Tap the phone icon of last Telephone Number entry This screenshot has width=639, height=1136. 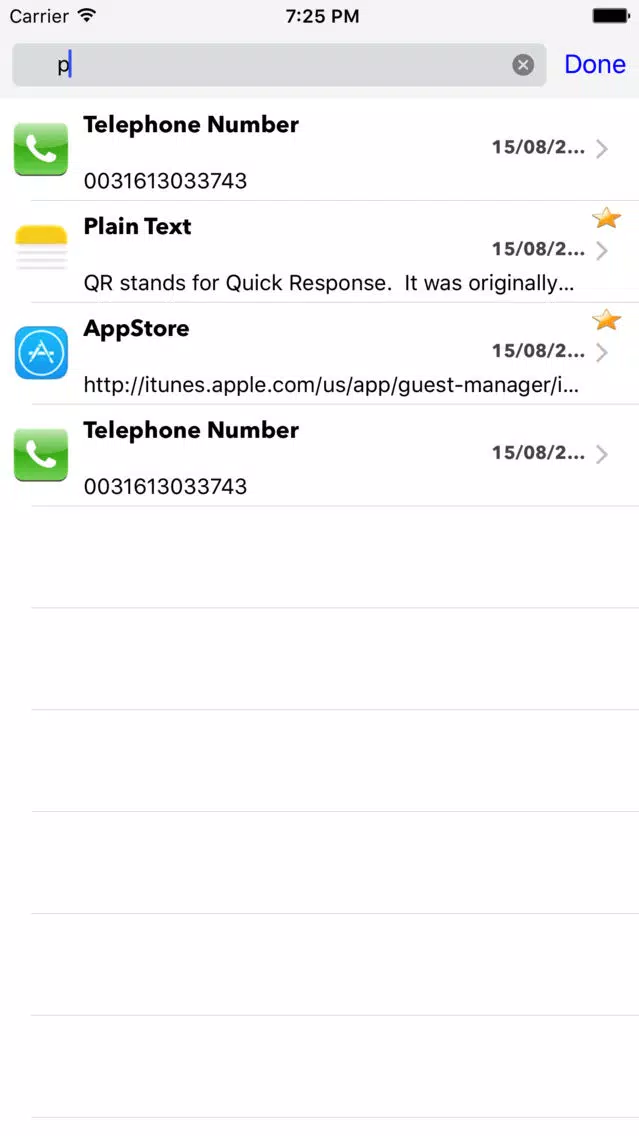coord(41,455)
